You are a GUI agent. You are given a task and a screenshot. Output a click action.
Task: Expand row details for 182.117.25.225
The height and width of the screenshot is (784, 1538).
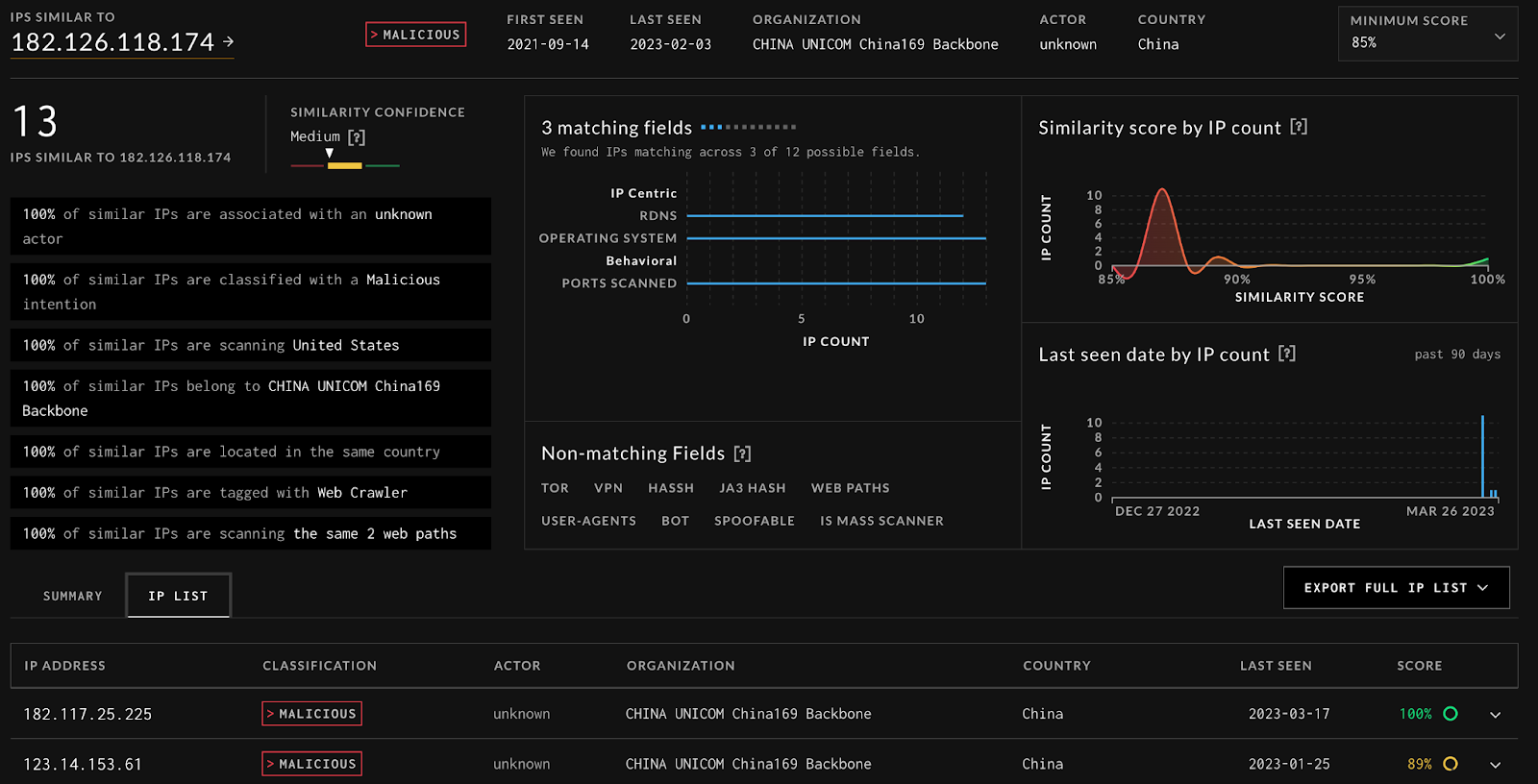[x=1495, y=715]
